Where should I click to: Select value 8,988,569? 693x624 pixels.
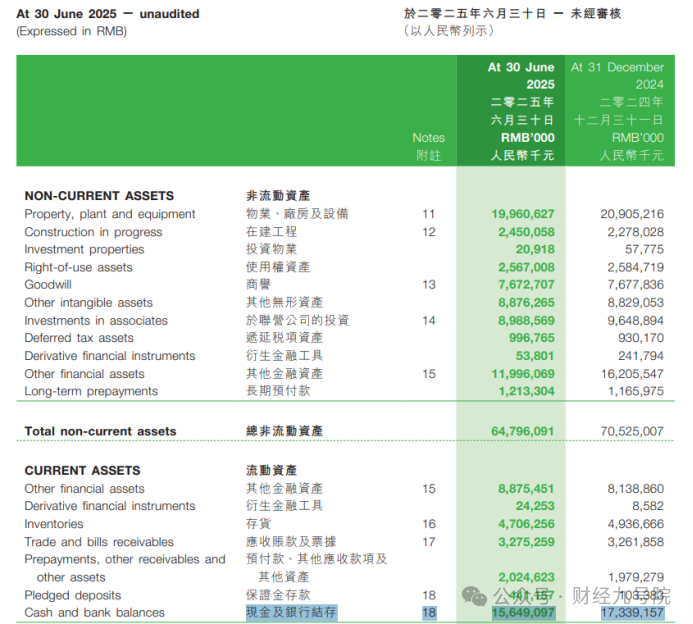[526, 321]
